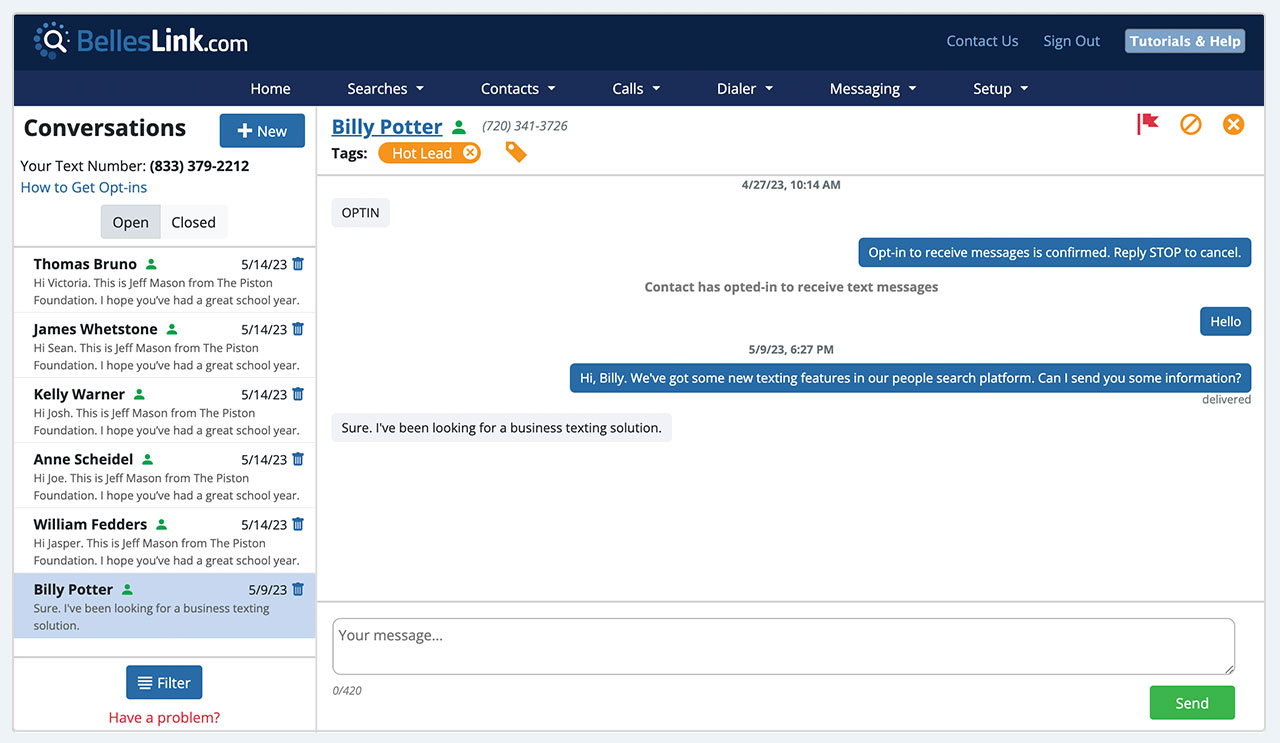Delete the Kelly Warner conversation
Screen dimensions: 1280x743
298,394
